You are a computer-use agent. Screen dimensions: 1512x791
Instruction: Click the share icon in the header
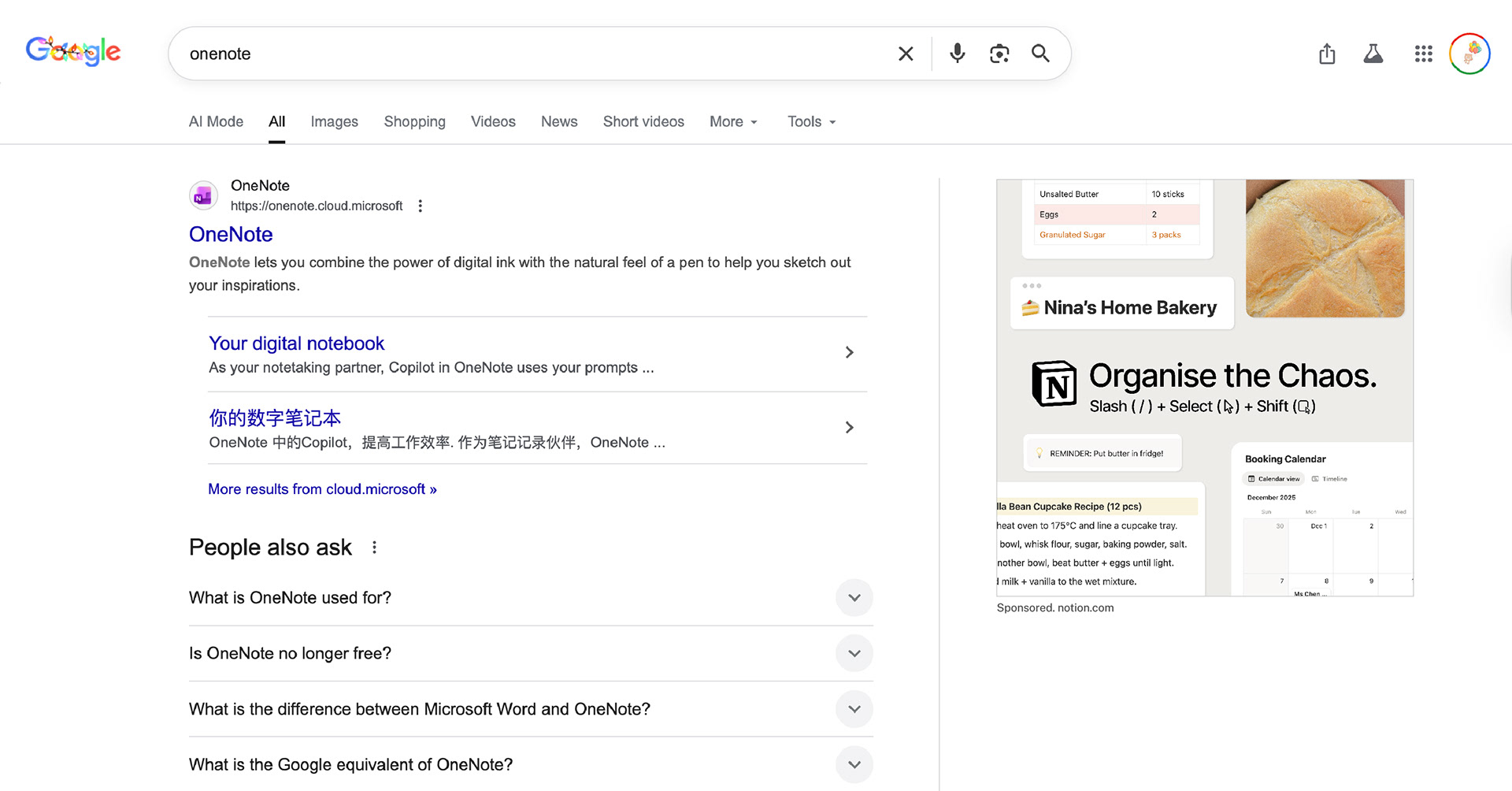1327,54
